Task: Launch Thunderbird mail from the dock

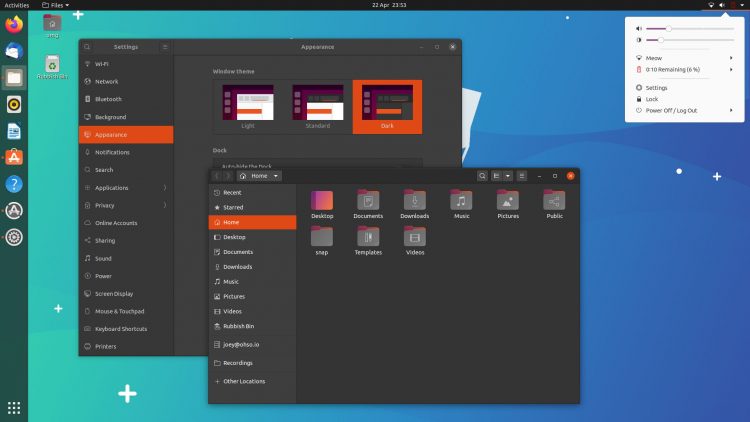Action: [14, 51]
